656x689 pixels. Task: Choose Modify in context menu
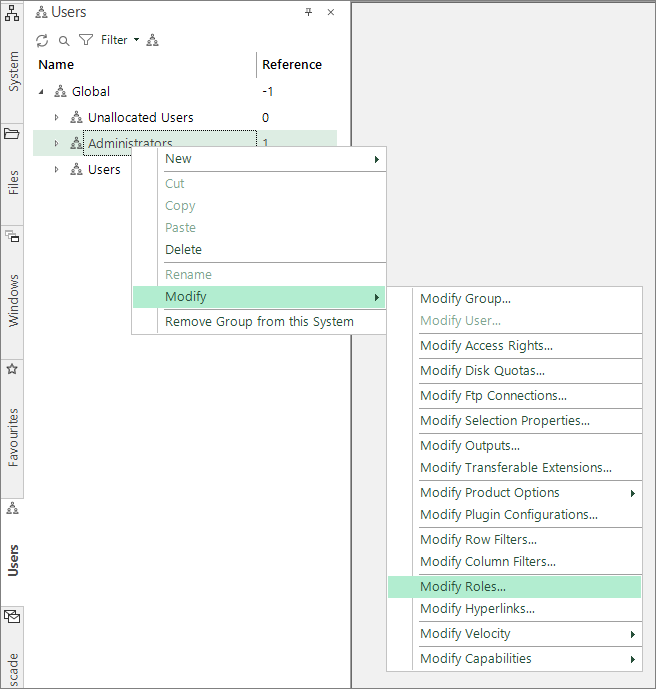click(x=259, y=297)
